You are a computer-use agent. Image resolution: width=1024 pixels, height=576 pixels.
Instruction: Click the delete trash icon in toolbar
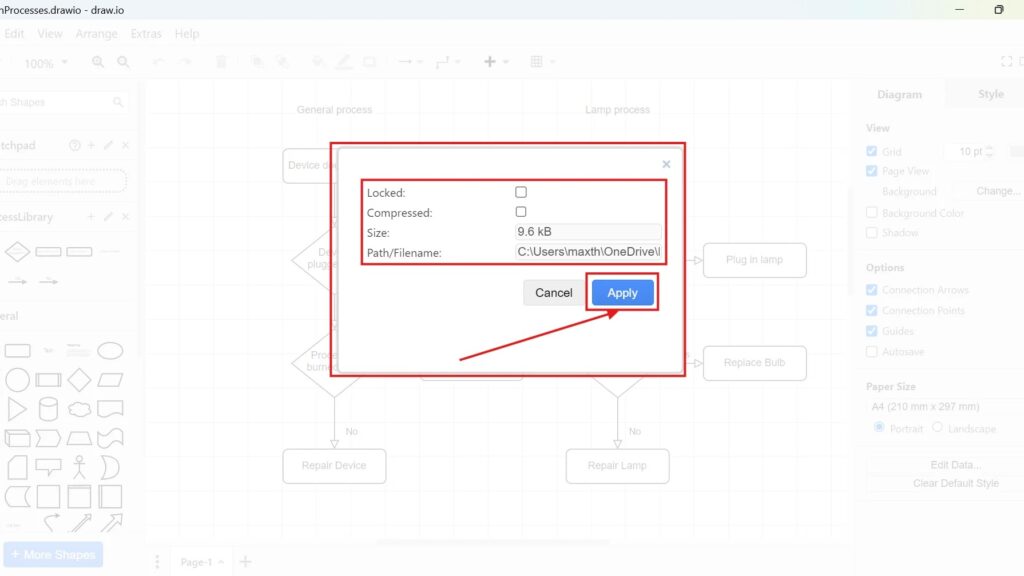click(x=221, y=62)
